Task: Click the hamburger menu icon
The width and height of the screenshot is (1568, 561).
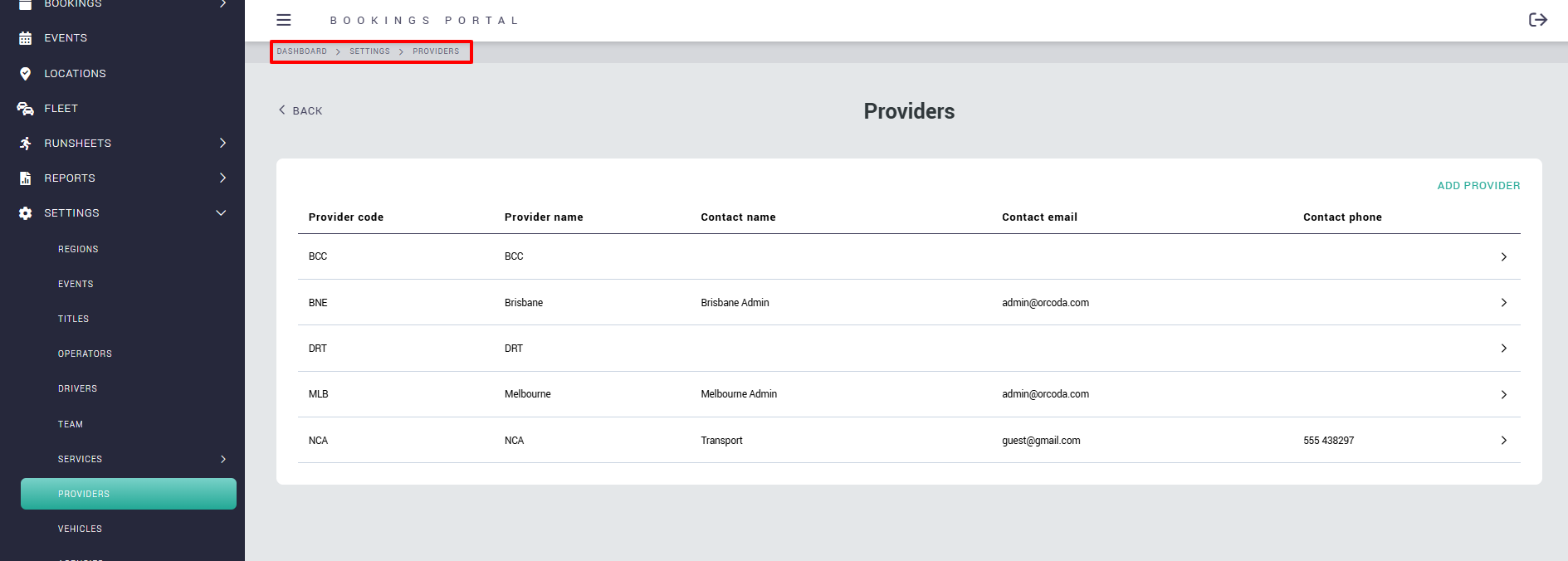Action: point(284,20)
